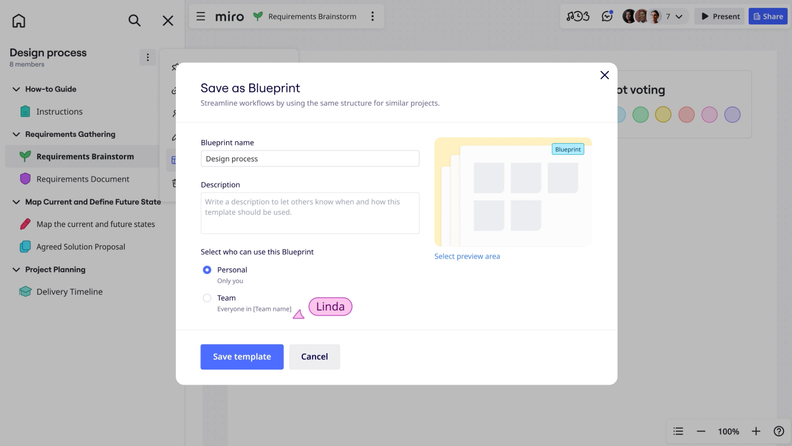The height and width of the screenshot is (446, 792).
Task: Open the comments chat icon
Action: coord(607,16)
